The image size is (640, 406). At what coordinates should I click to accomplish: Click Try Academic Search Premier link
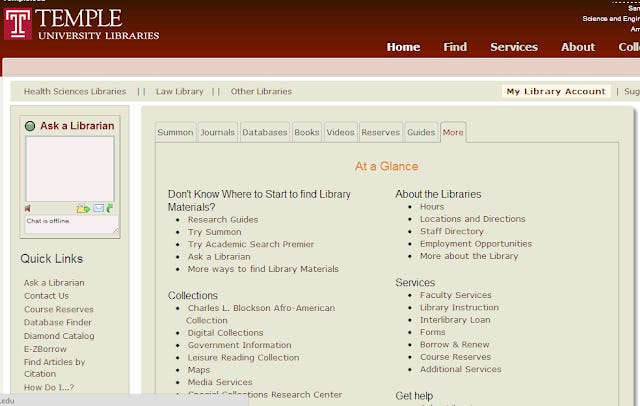tap(251, 244)
